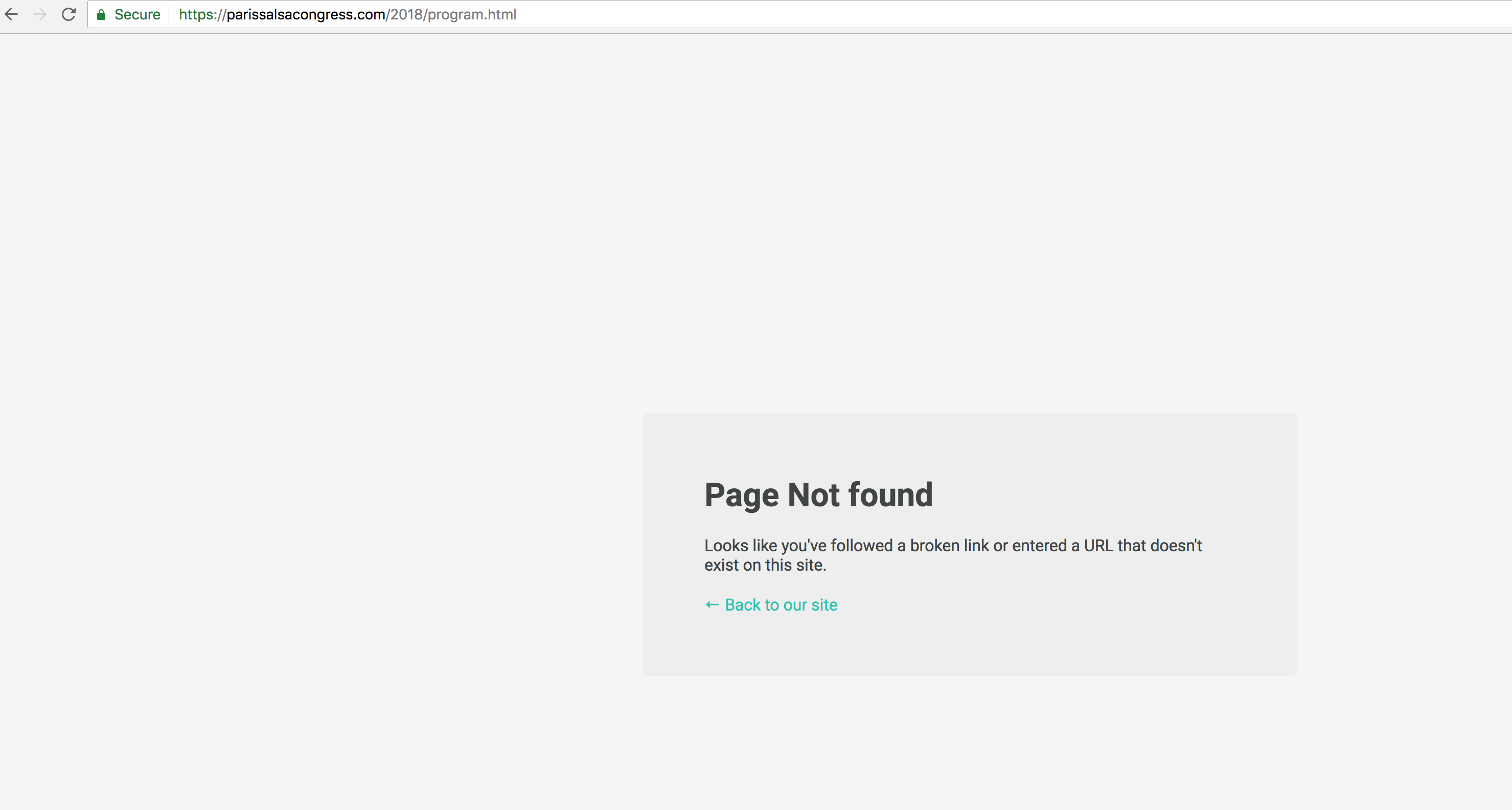
Task: Click the green padlock icon
Action: click(101, 15)
